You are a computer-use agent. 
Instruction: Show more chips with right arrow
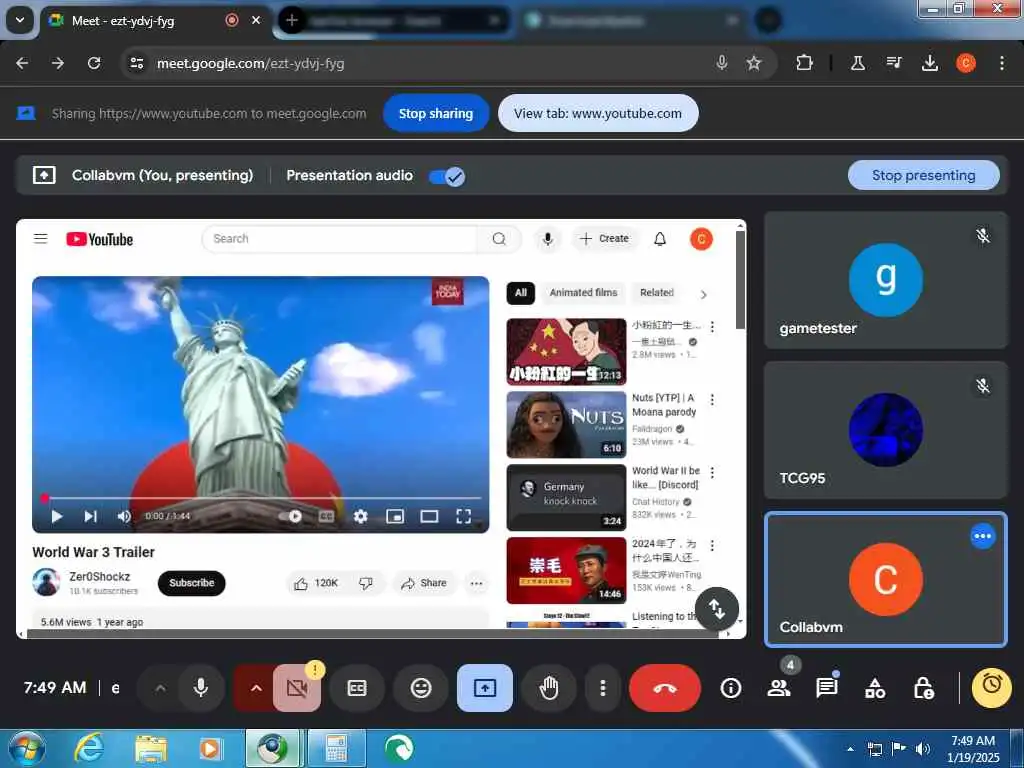[x=703, y=295]
